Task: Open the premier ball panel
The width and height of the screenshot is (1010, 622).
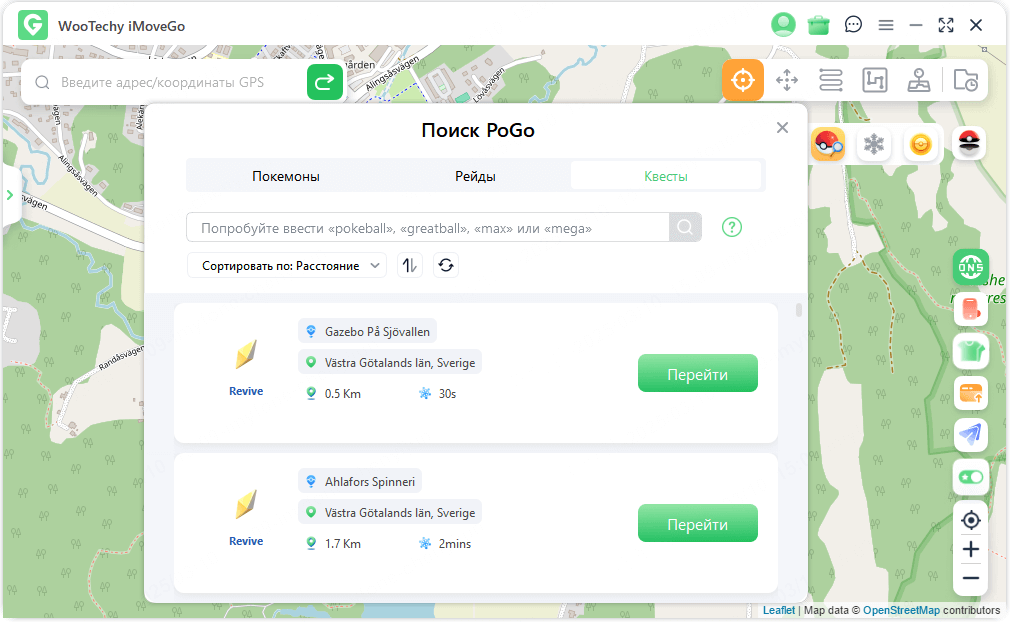Action: (x=968, y=143)
